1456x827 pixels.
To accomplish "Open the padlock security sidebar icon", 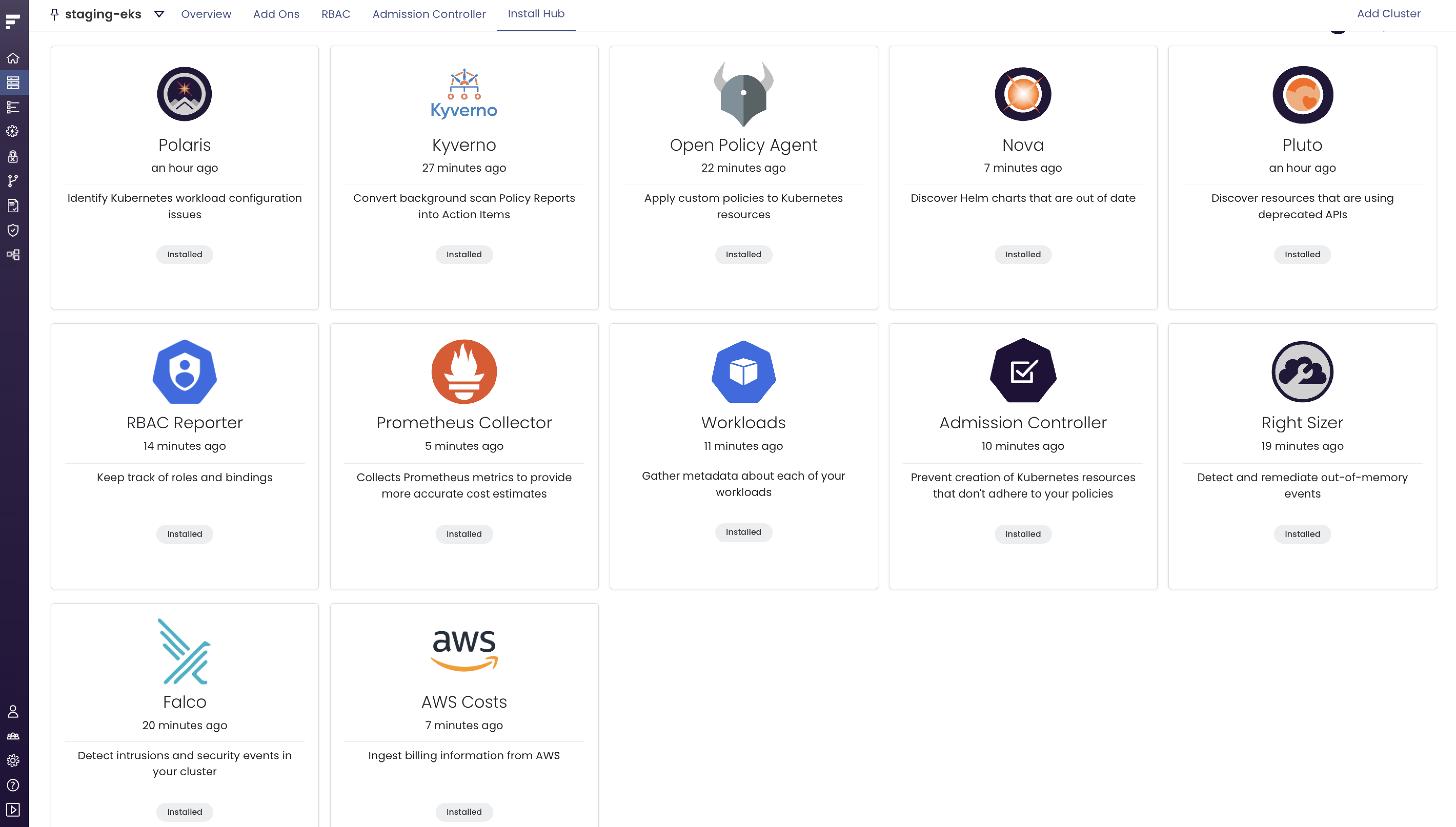I will [13, 156].
